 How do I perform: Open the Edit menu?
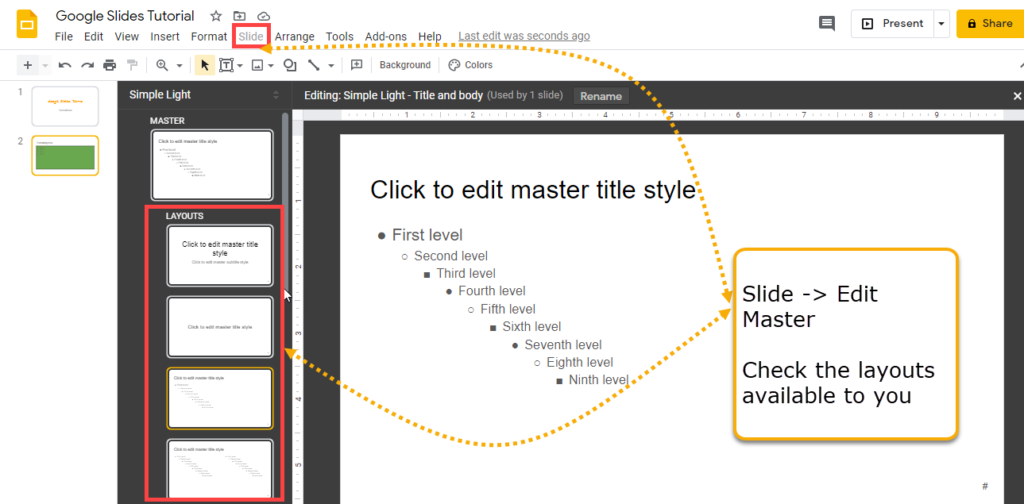click(x=93, y=37)
